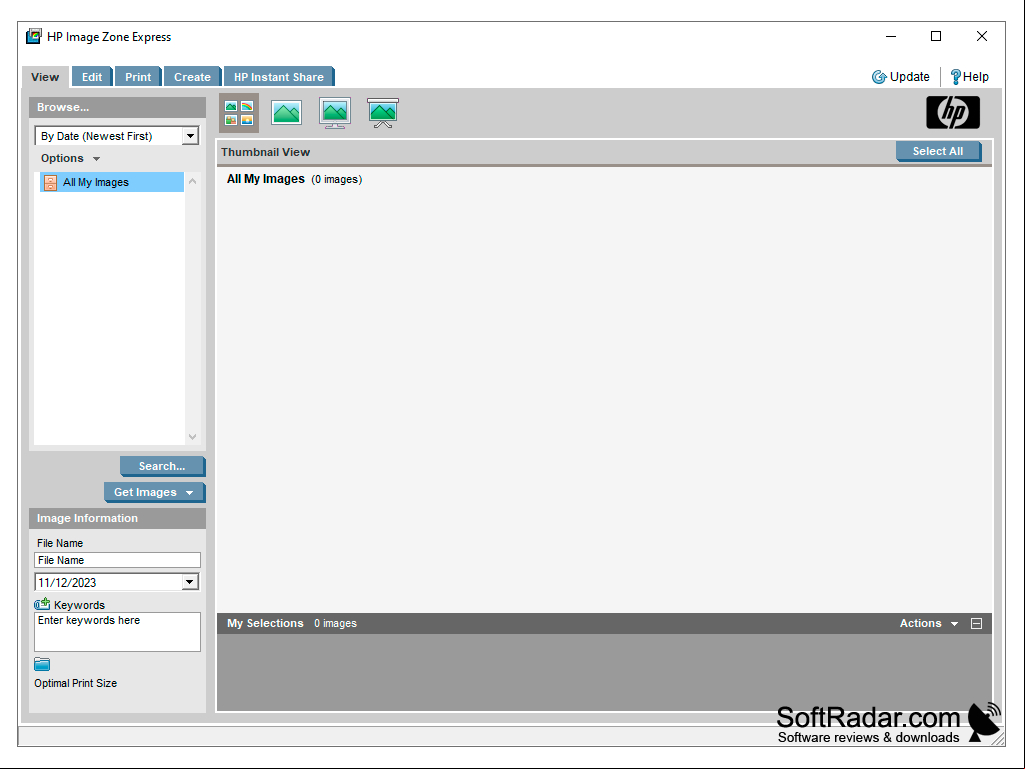This screenshot has height=769, width=1025.
Task: Open the full screen monitor view icon
Action: 335,112
